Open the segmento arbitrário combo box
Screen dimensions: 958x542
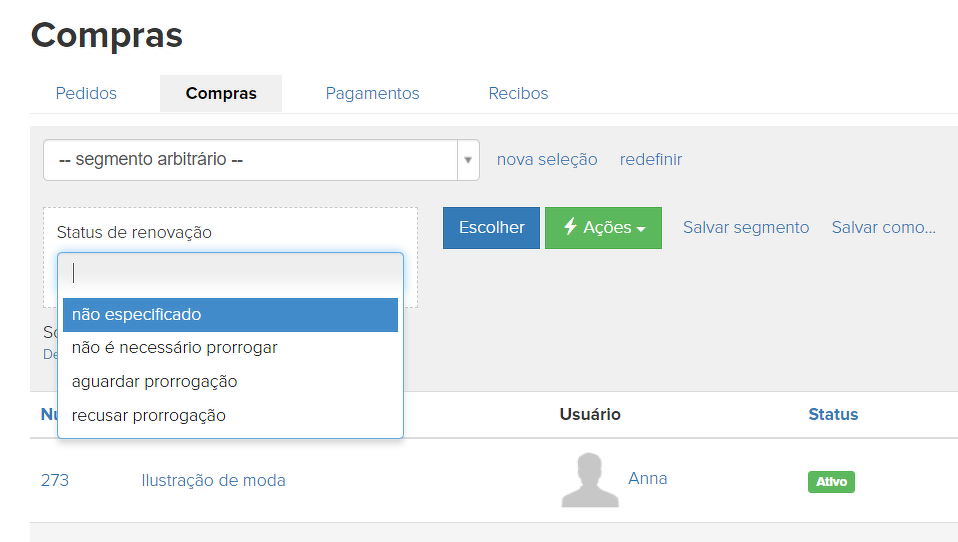[x=250, y=160]
